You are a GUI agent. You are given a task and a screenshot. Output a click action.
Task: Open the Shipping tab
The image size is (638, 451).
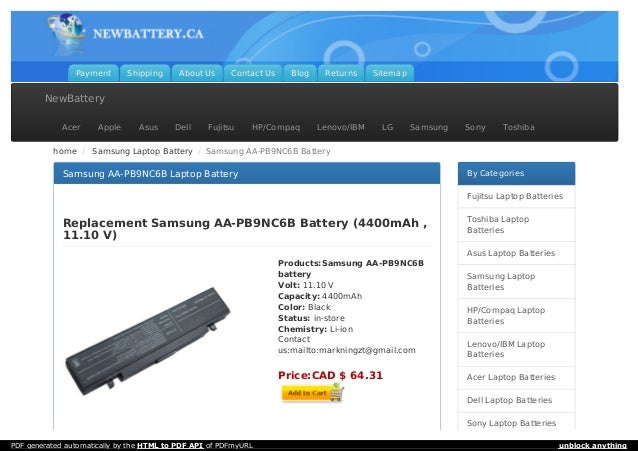click(145, 73)
